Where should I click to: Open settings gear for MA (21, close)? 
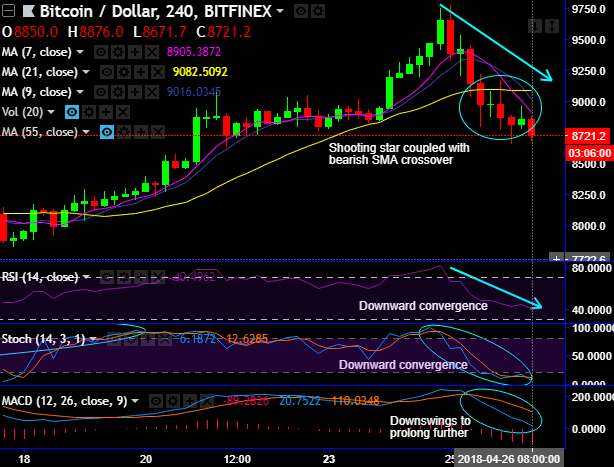124,72
